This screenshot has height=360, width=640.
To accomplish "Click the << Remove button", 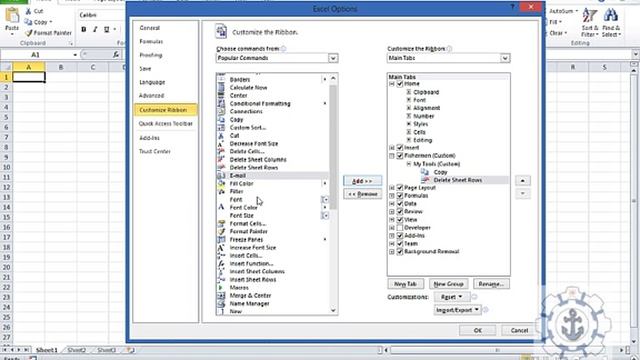I will point(362,194).
